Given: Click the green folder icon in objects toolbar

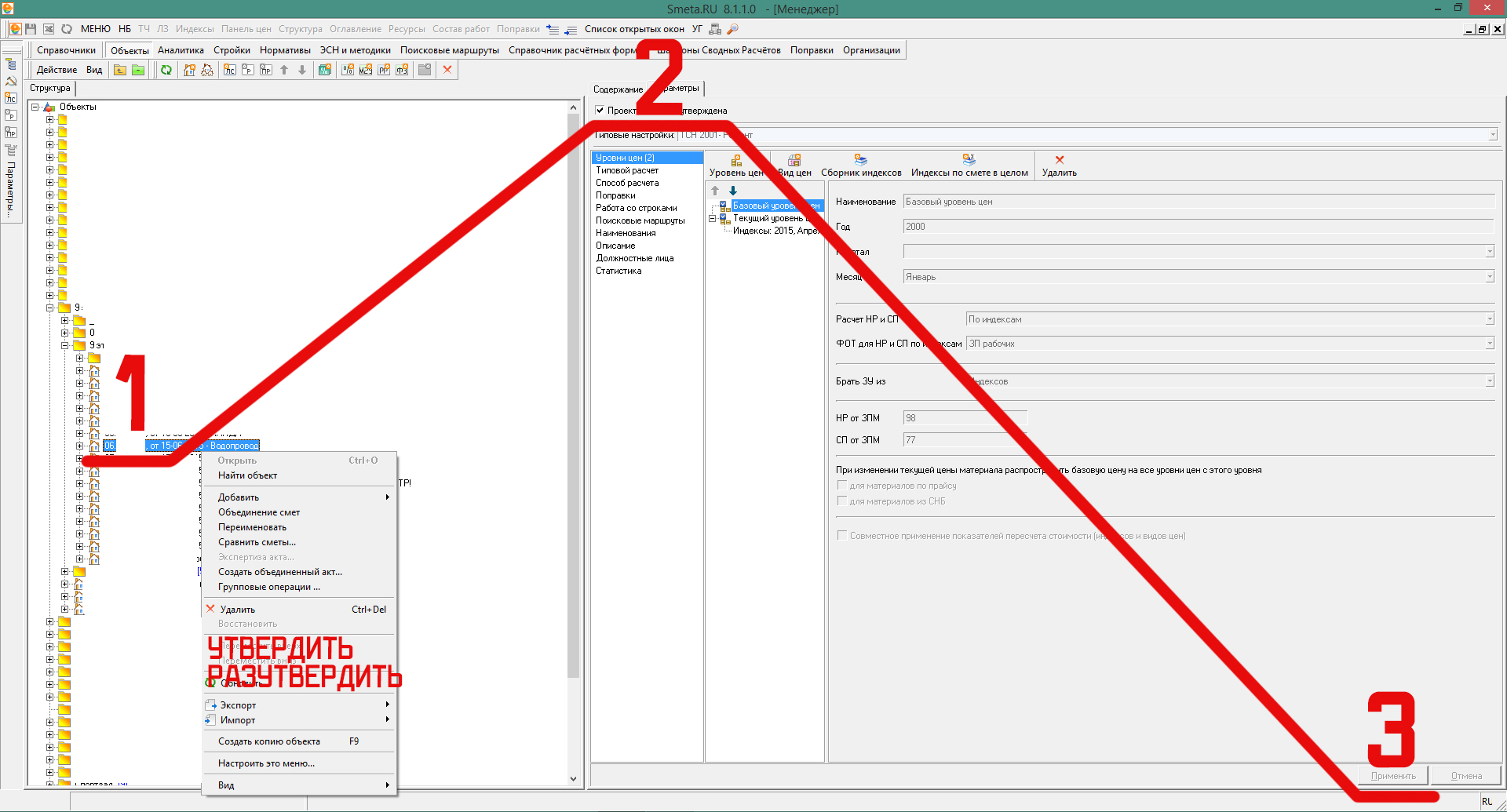Looking at the screenshot, I should point(138,70).
